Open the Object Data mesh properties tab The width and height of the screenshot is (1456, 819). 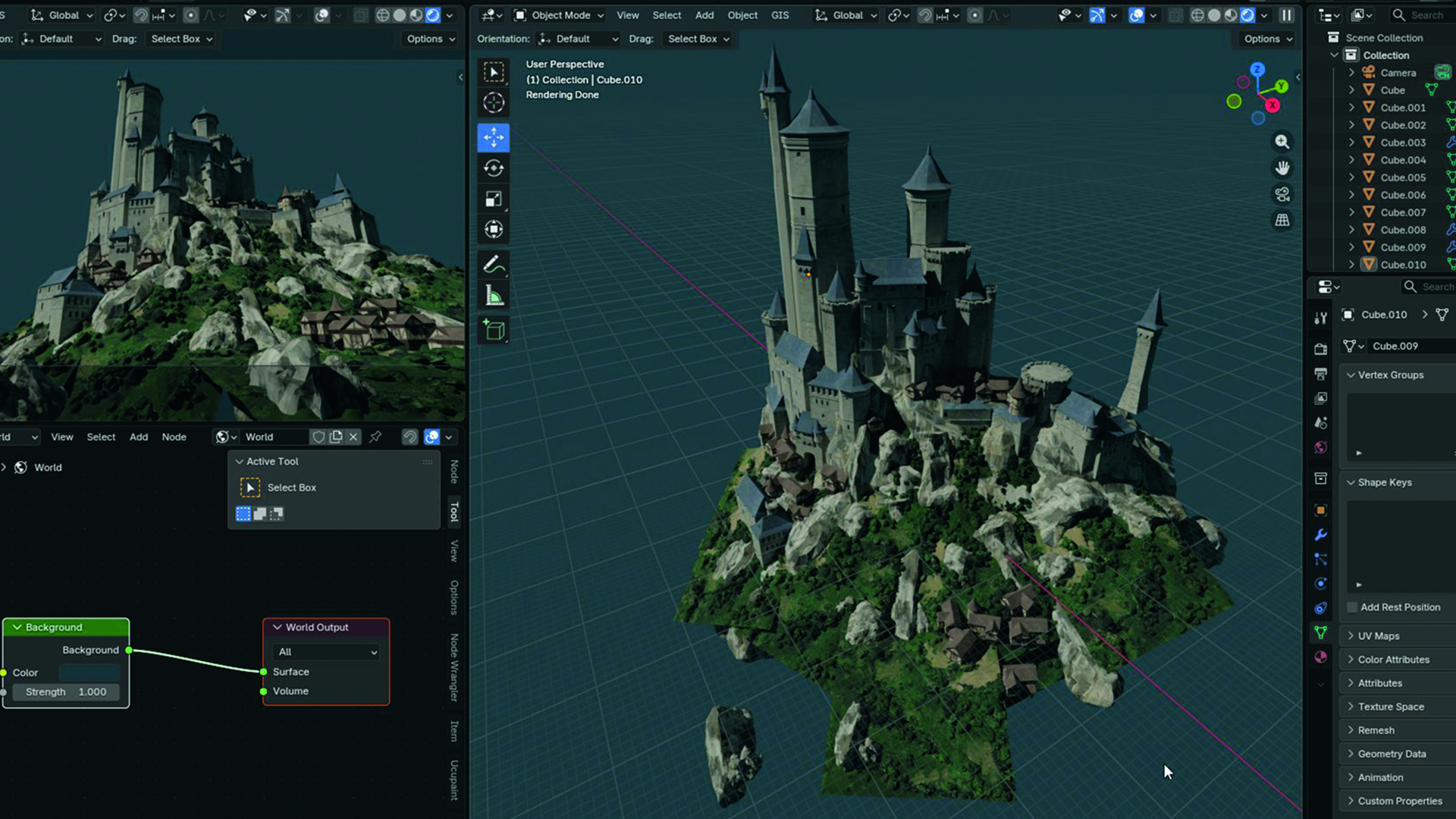coord(1320,632)
